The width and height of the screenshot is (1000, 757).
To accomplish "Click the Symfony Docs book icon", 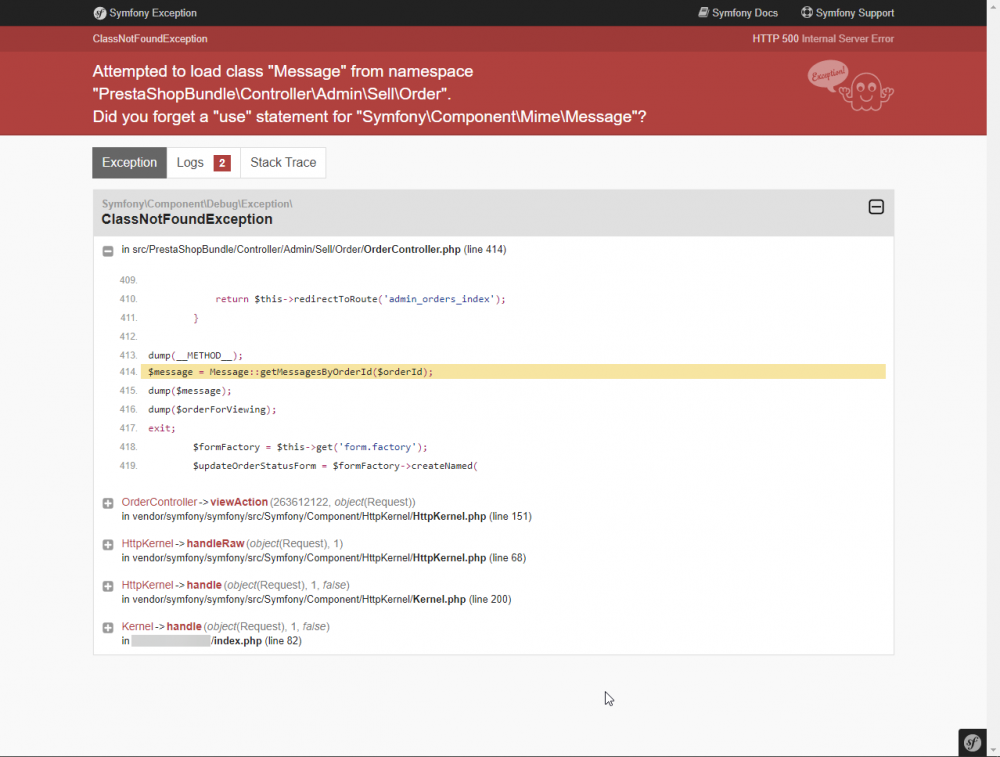I will point(703,12).
